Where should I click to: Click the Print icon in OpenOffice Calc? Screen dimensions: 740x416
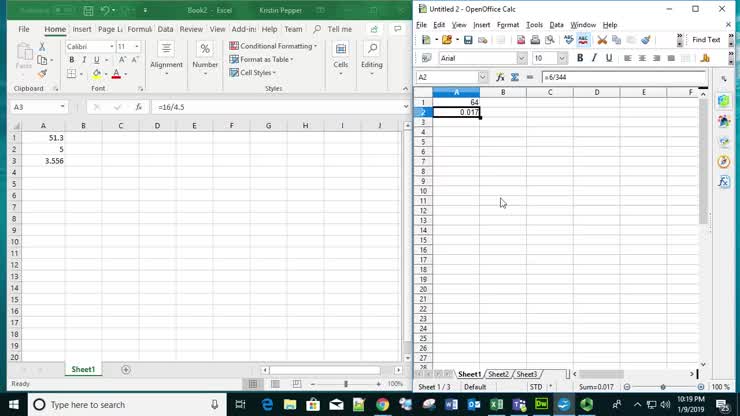point(535,40)
